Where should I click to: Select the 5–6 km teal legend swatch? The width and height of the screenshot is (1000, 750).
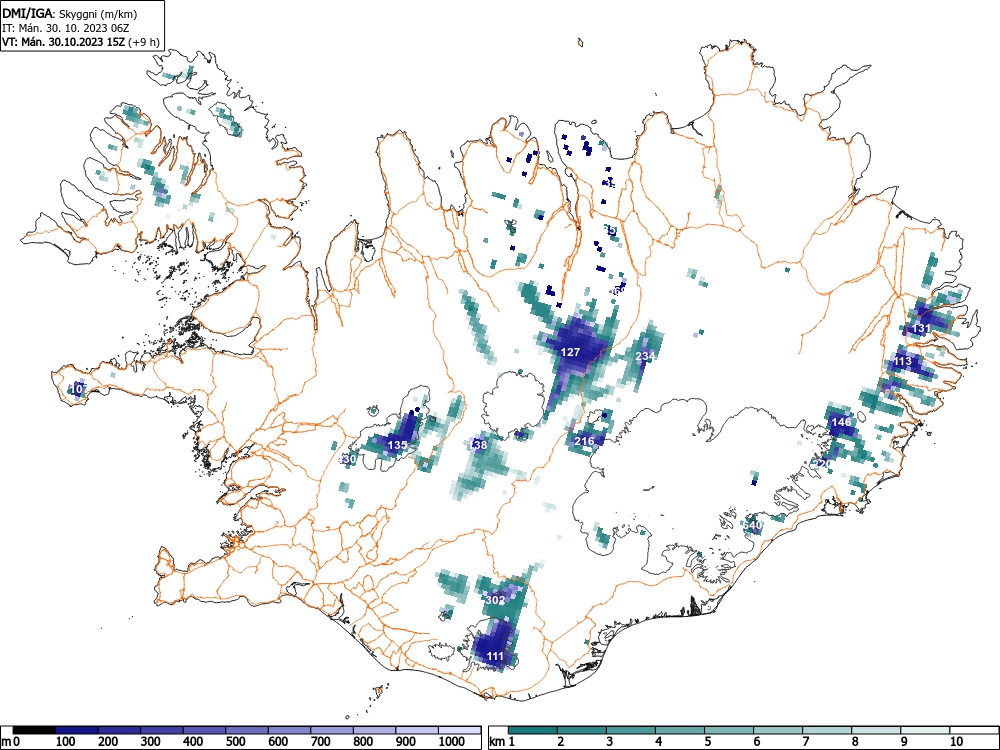[x=729, y=730]
